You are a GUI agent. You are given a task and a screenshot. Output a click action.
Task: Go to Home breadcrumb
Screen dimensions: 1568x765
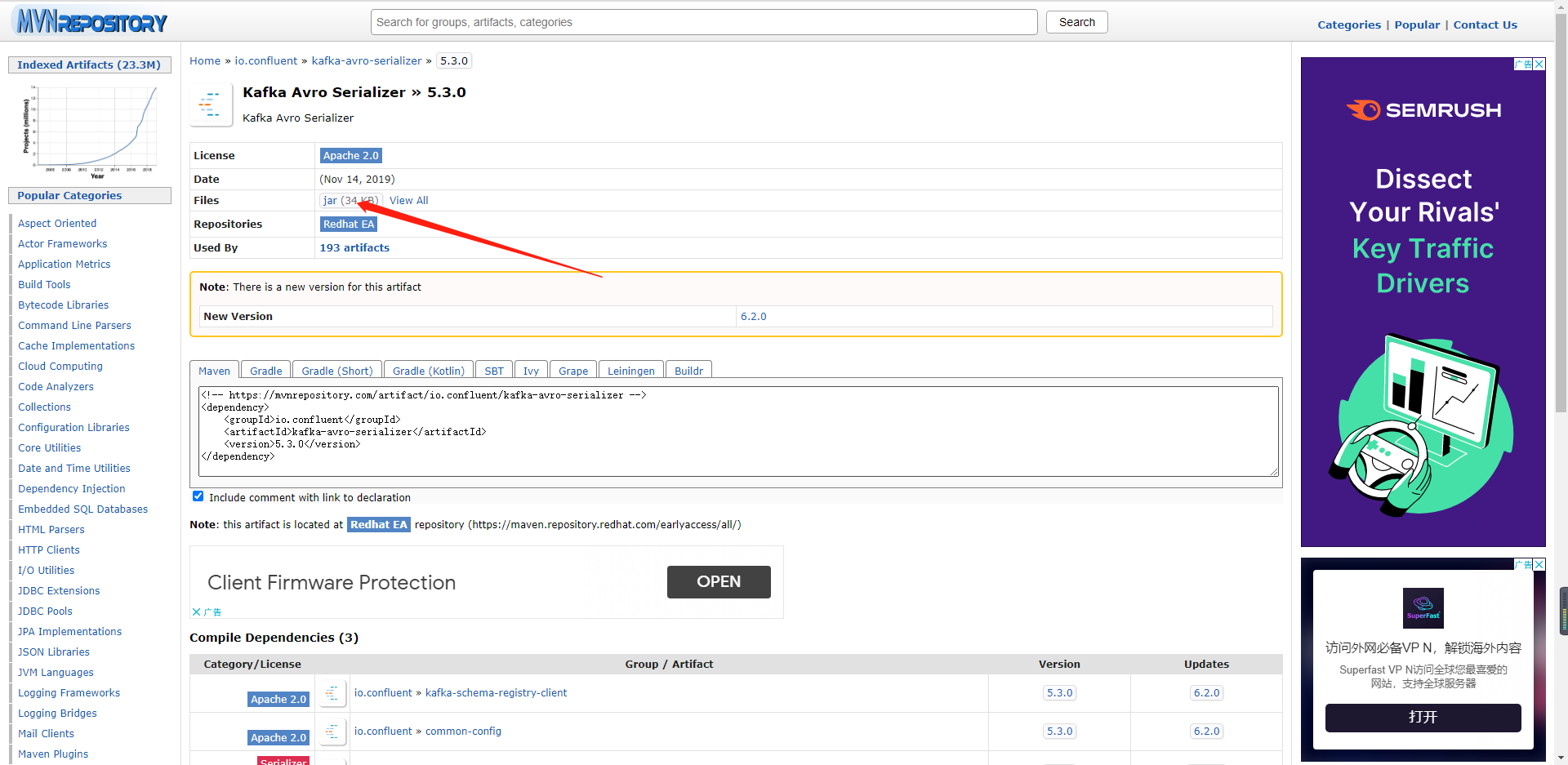[205, 60]
